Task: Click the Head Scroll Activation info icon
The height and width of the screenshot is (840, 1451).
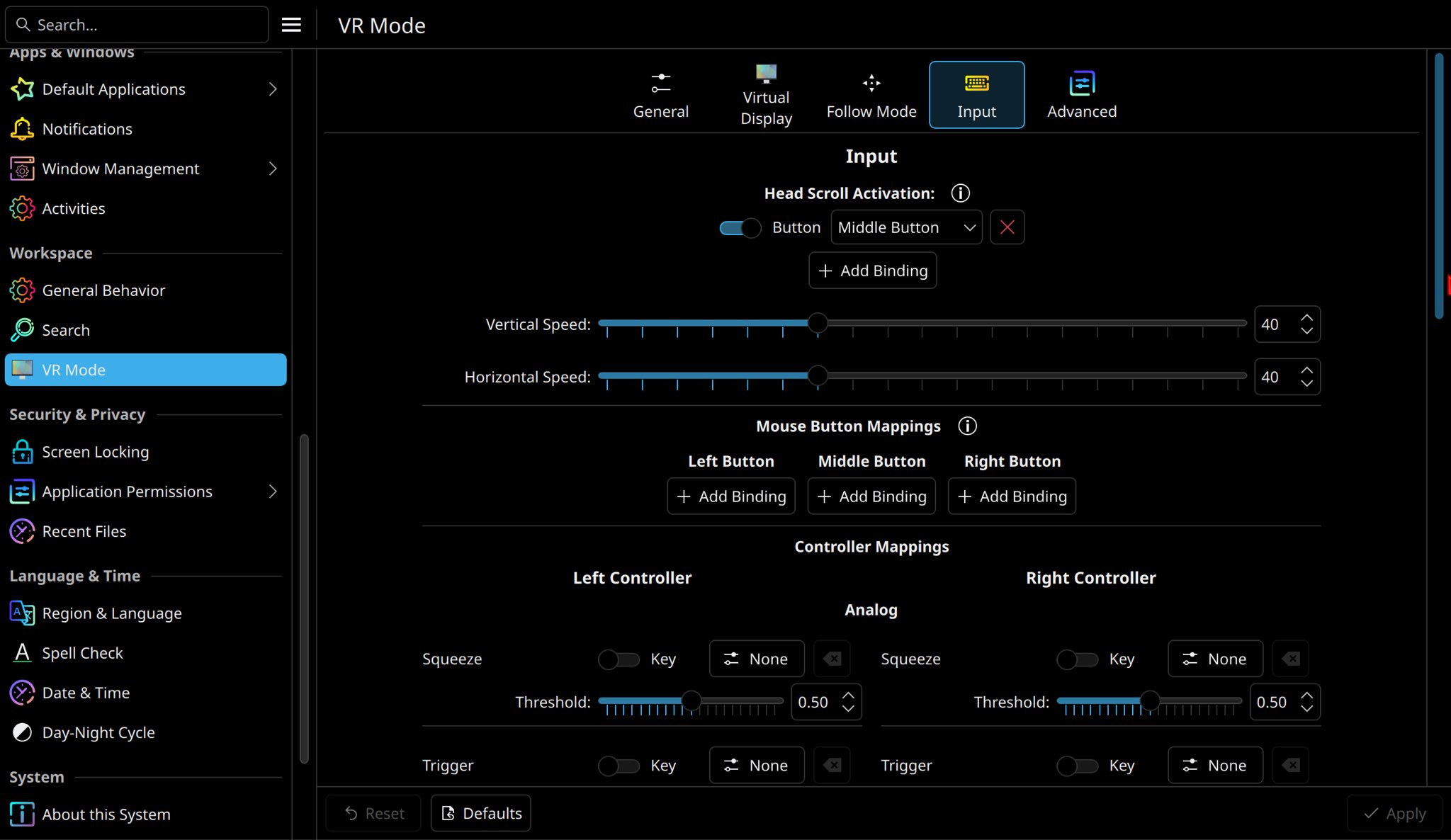Action: click(x=960, y=193)
